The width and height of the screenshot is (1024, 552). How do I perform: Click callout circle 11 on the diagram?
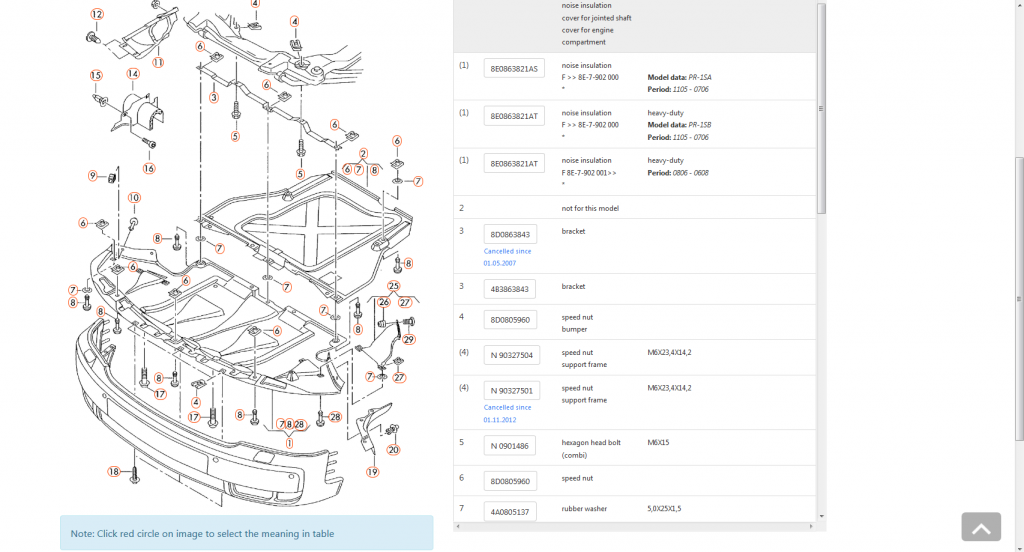pos(158,62)
